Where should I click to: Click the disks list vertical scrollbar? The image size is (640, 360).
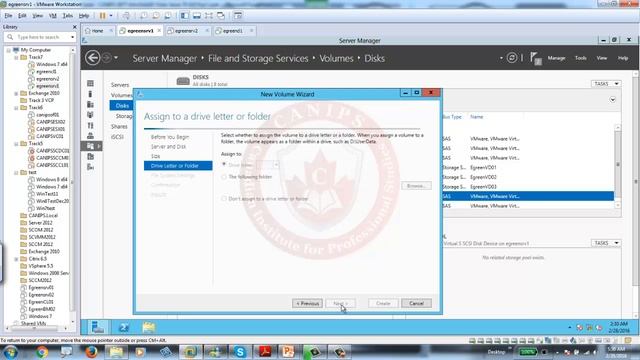coord(618,167)
